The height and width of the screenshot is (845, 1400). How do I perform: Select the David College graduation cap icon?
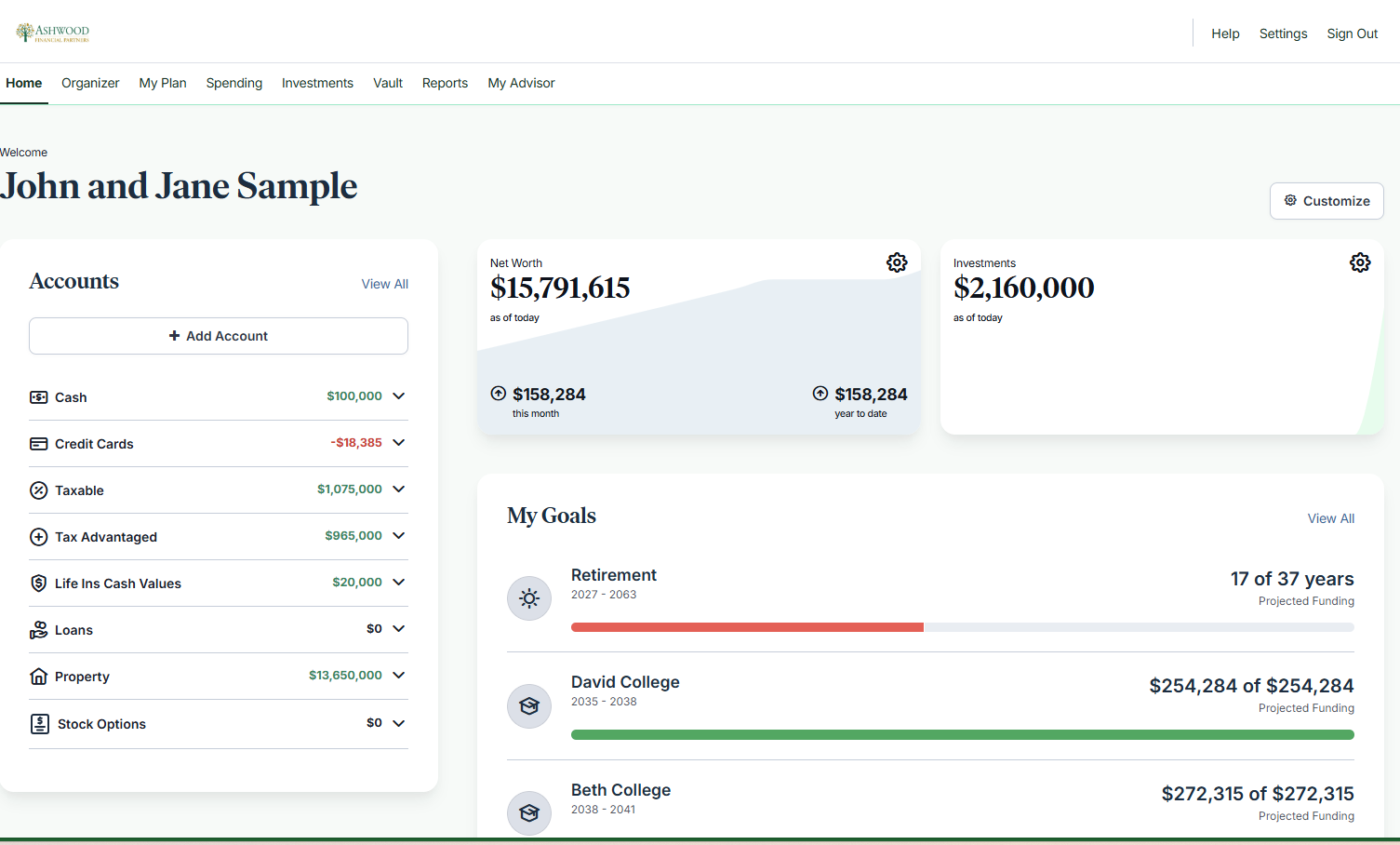[x=528, y=705]
